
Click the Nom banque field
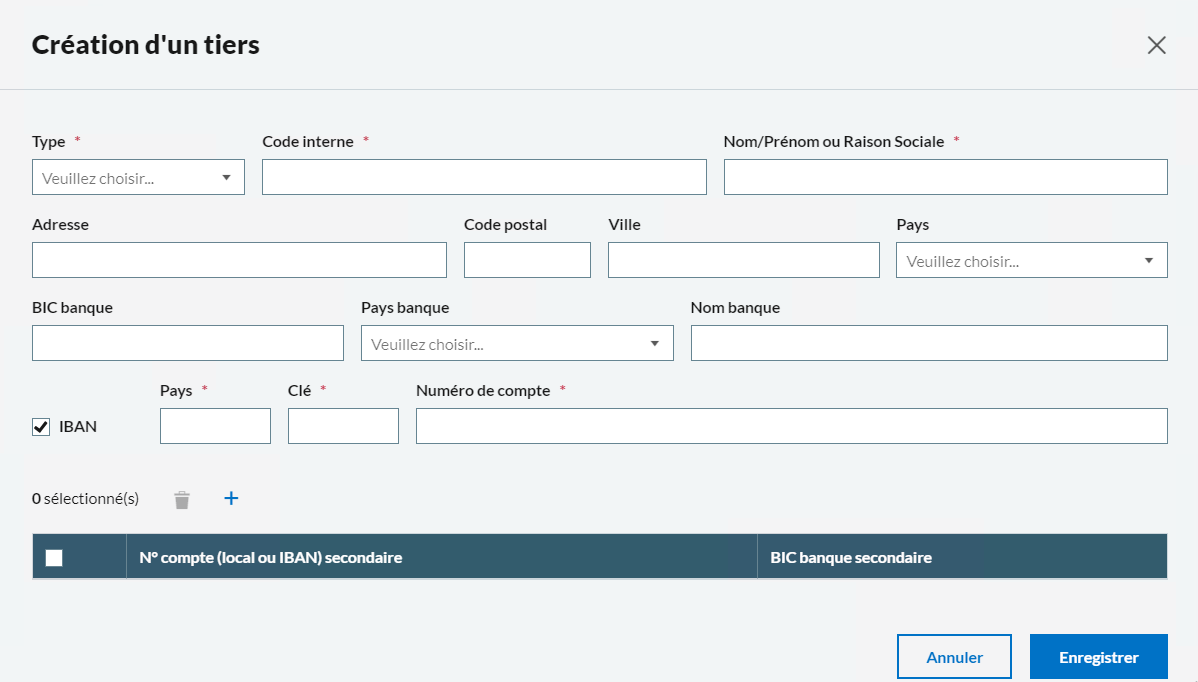(928, 344)
